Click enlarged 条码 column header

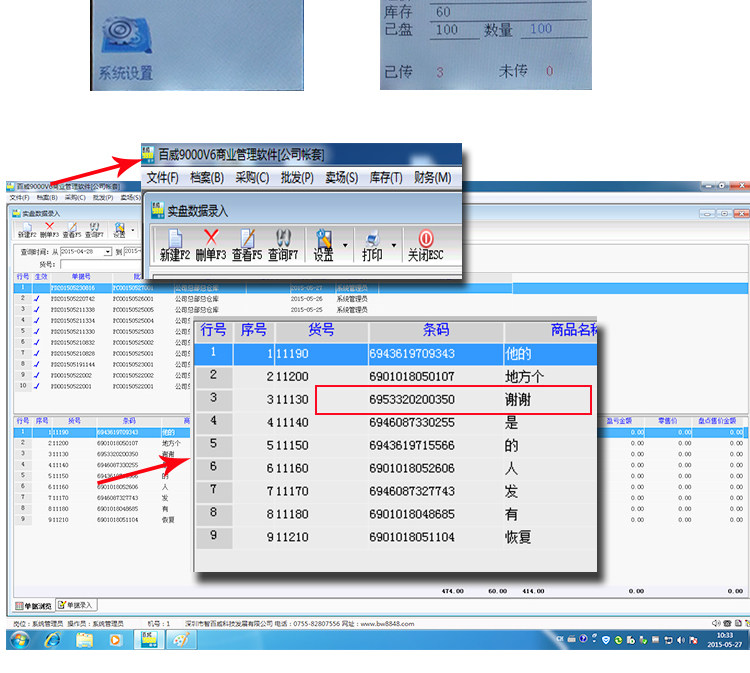pyautogui.click(x=436, y=330)
